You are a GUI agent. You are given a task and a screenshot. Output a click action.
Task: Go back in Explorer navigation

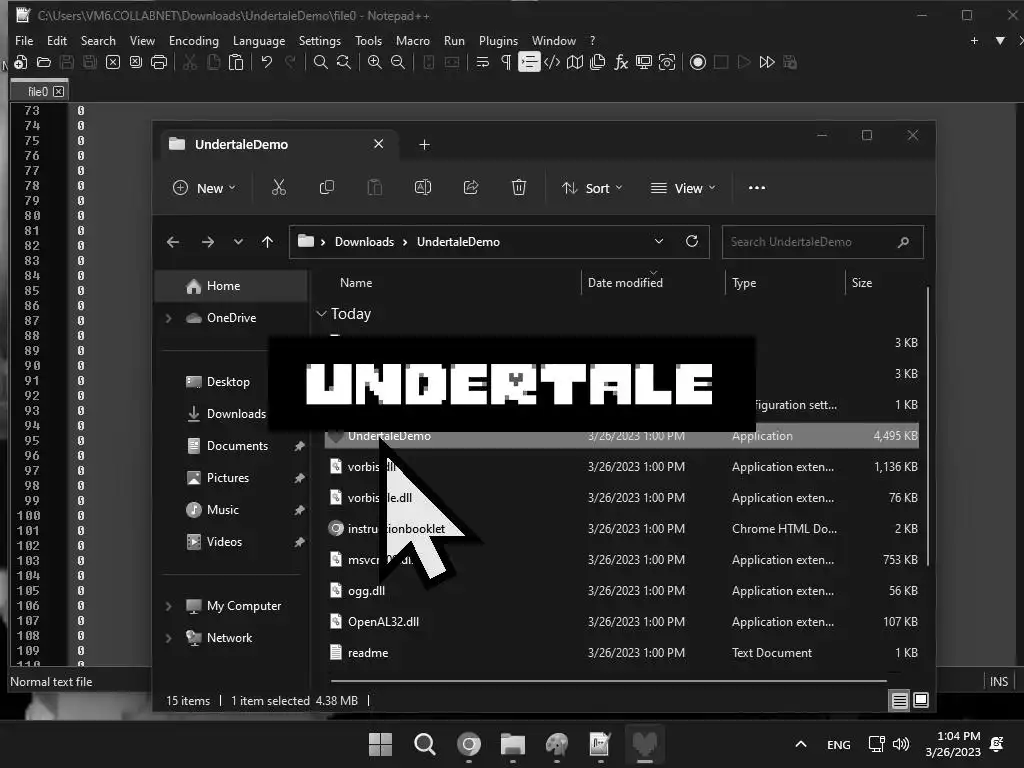coord(173,242)
